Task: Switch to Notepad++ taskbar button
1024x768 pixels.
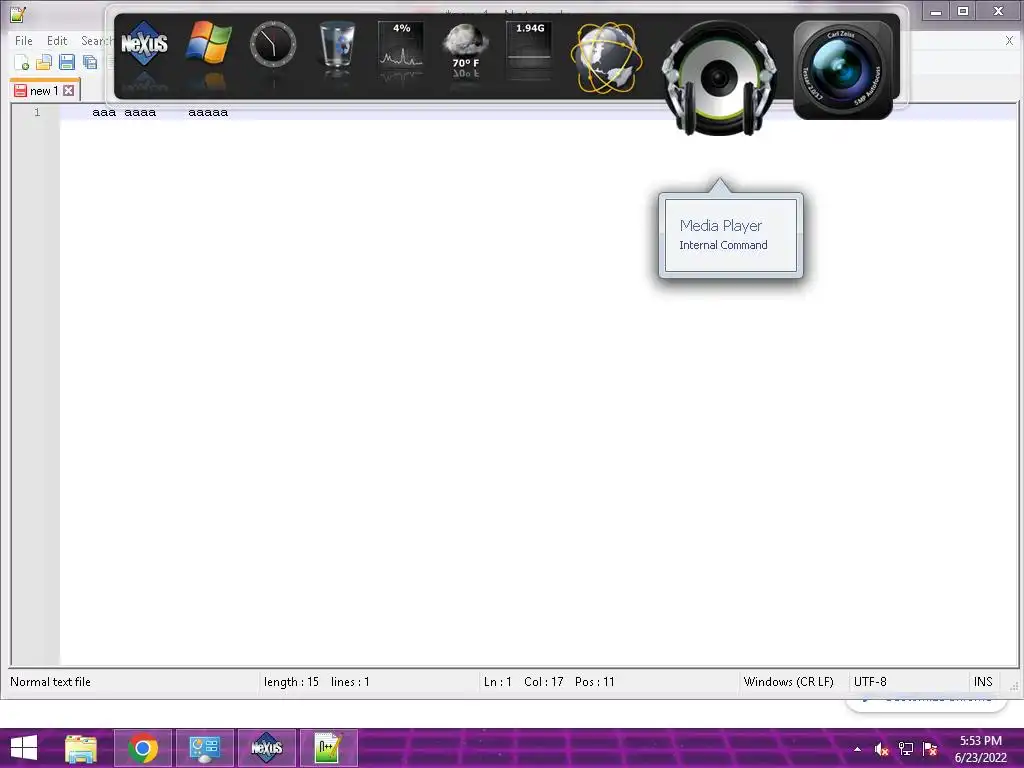Action: (328, 748)
